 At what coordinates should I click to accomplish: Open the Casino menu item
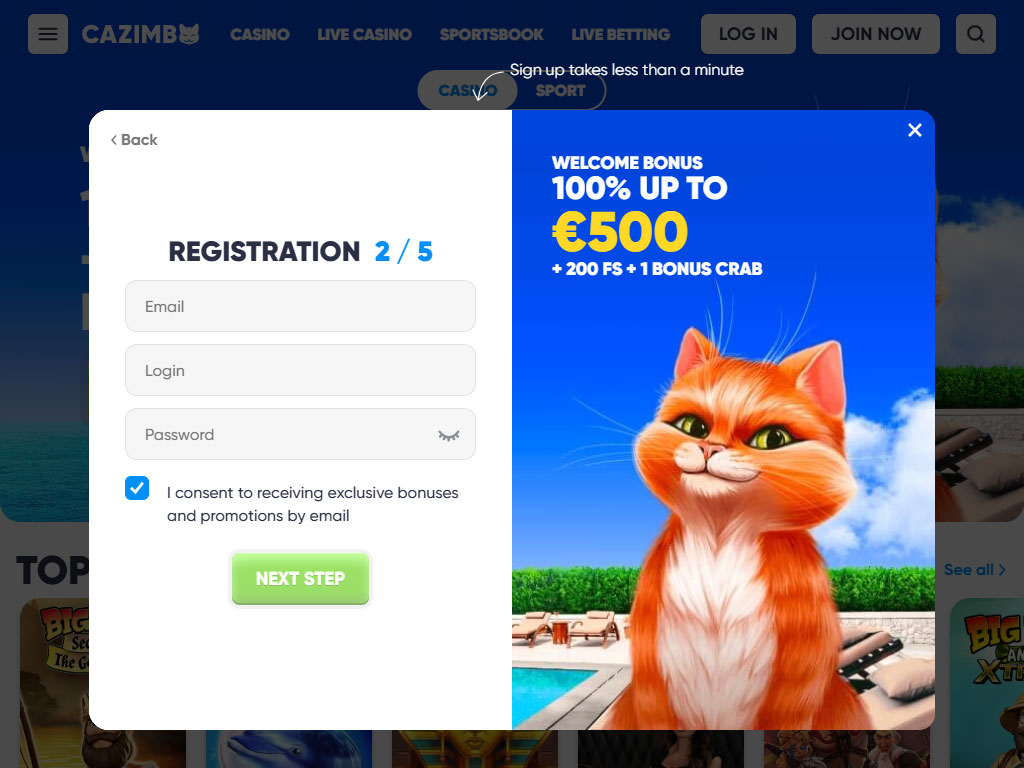(260, 34)
